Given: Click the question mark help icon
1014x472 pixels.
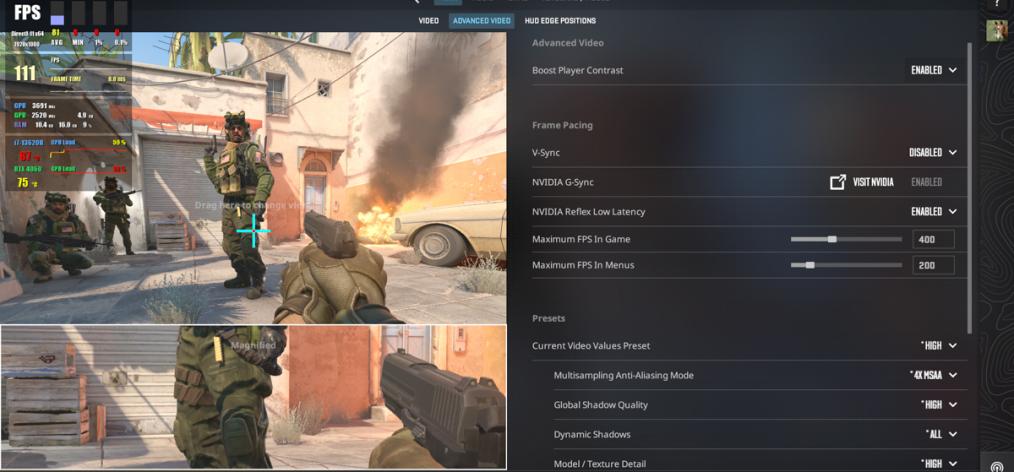Looking at the screenshot, I should [997, 4].
